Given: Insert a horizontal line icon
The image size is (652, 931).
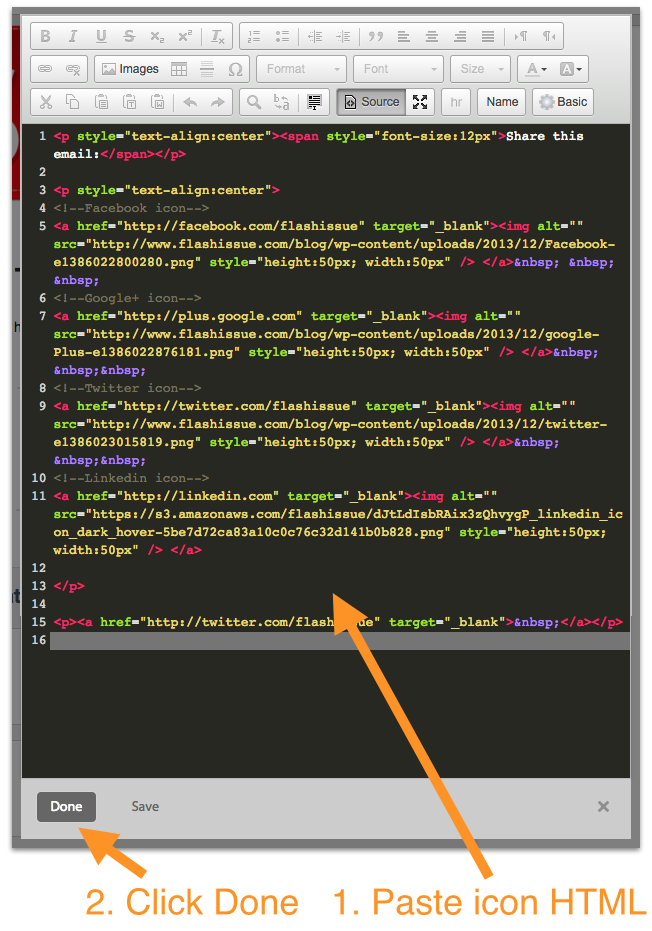Looking at the screenshot, I should [207, 69].
